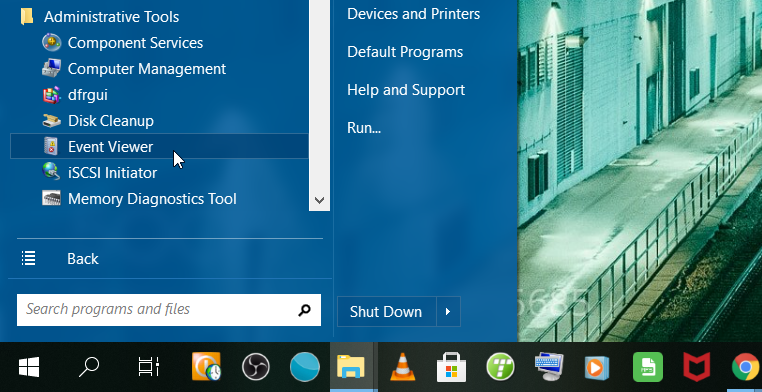The width and height of the screenshot is (762, 392).
Task: Expand the Shut Down options arrow
Action: coord(448,311)
